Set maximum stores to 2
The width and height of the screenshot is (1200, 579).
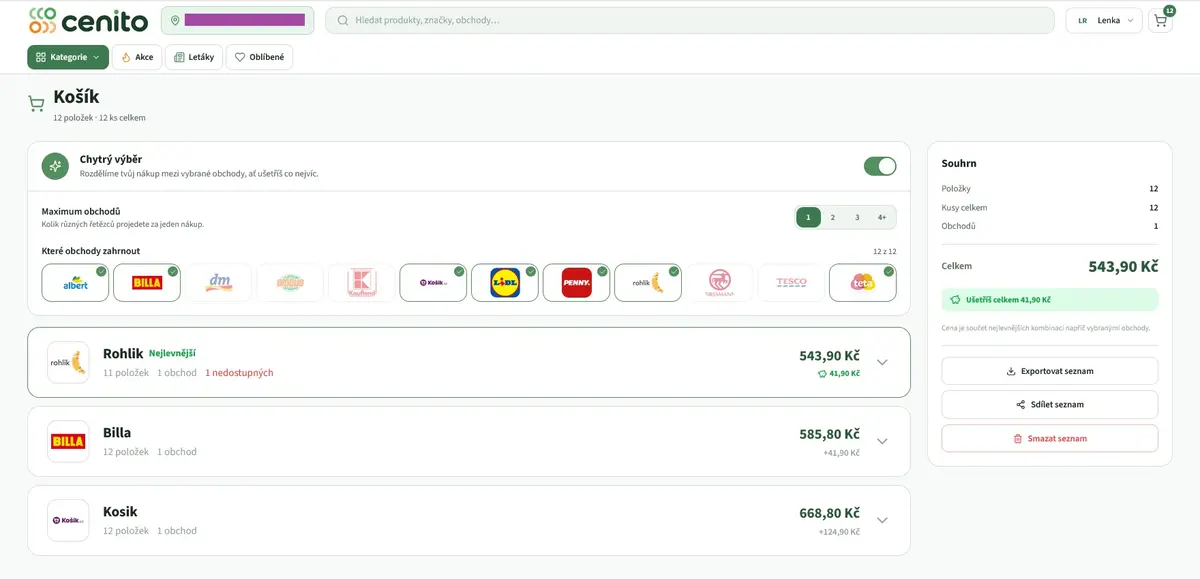coord(833,217)
